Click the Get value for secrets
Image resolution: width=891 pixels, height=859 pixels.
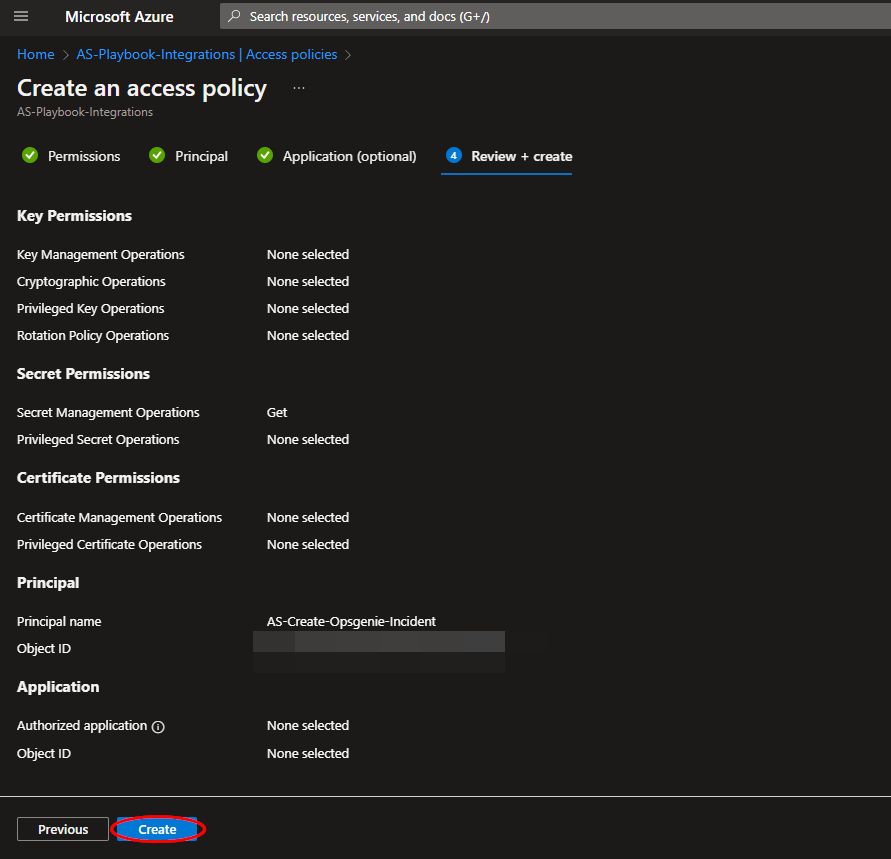click(x=277, y=412)
